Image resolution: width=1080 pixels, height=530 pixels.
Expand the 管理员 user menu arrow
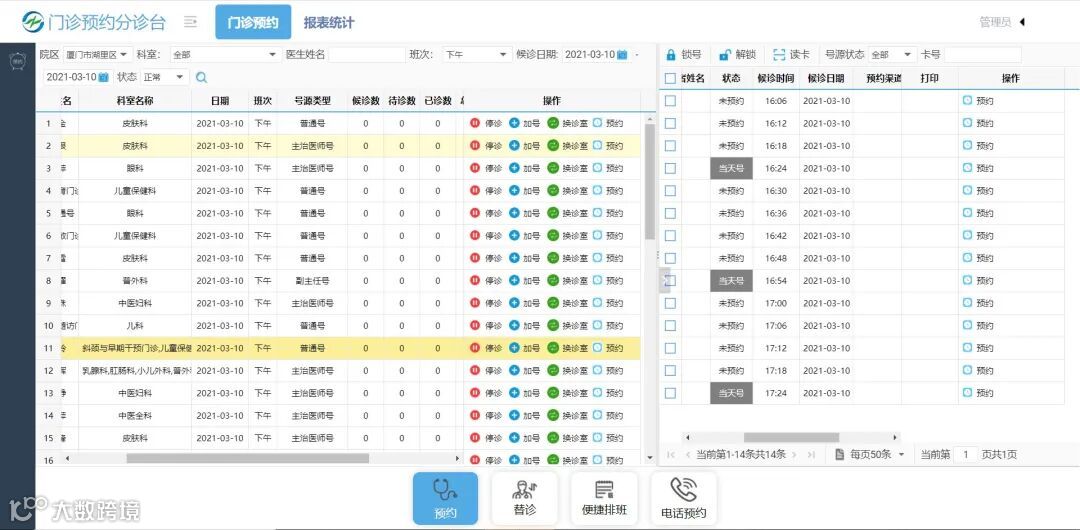pyautogui.click(x=1022, y=22)
